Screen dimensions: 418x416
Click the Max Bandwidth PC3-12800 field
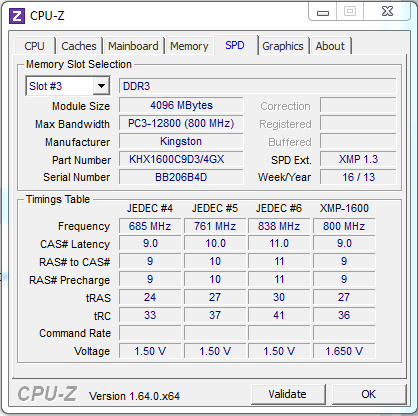tap(181, 124)
